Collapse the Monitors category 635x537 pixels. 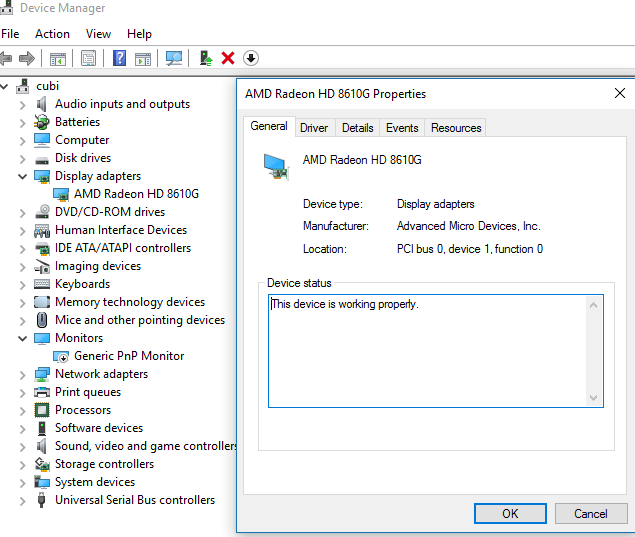click(x=23, y=338)
